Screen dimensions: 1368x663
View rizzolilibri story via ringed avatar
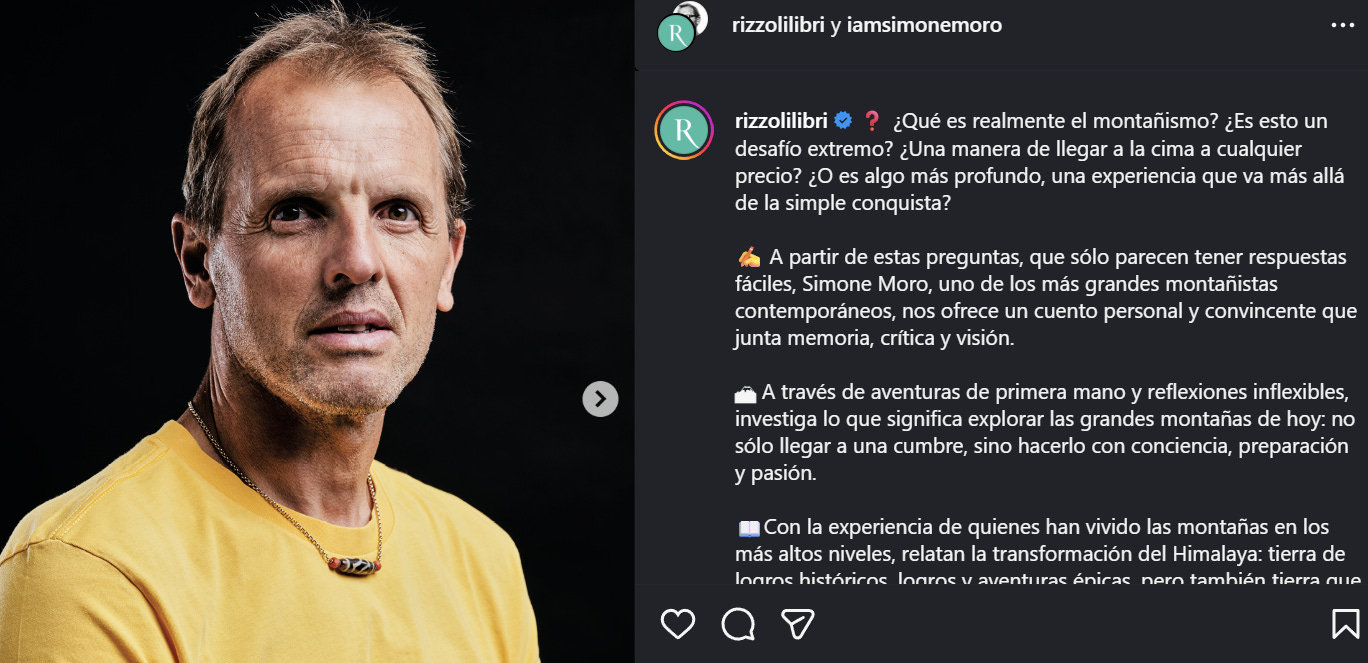(x=683, y=131)
